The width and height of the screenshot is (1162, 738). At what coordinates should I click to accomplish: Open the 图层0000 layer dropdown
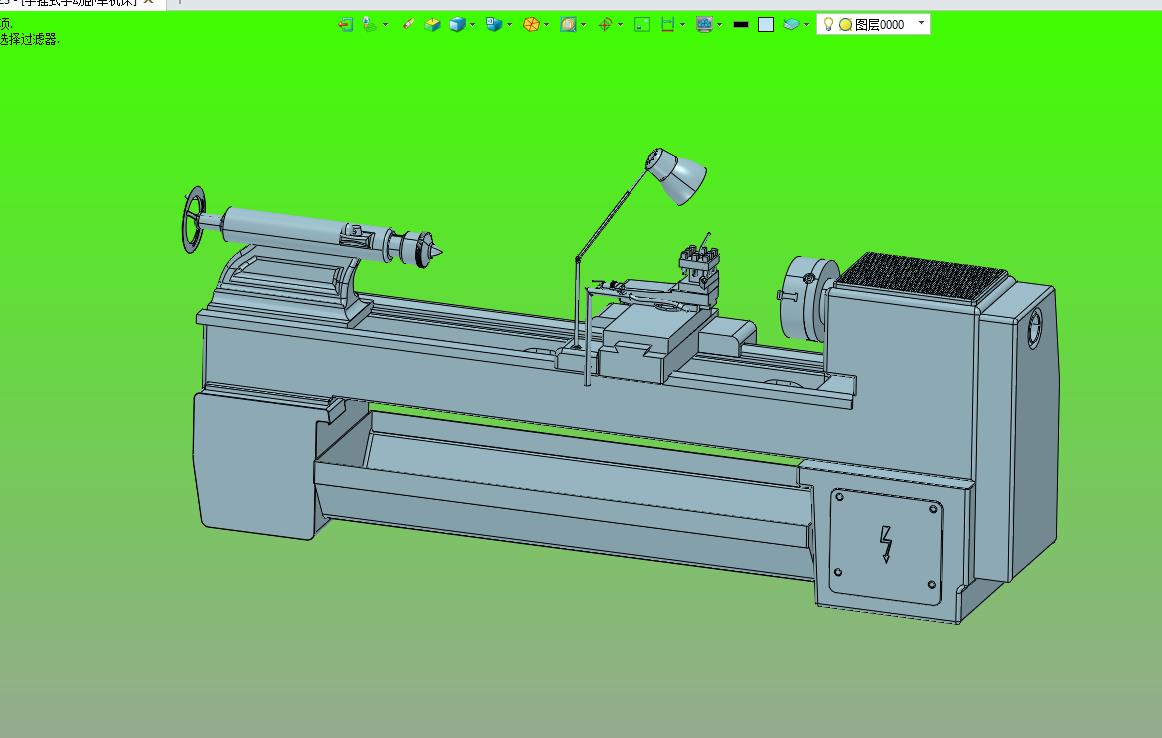(921, 24)
